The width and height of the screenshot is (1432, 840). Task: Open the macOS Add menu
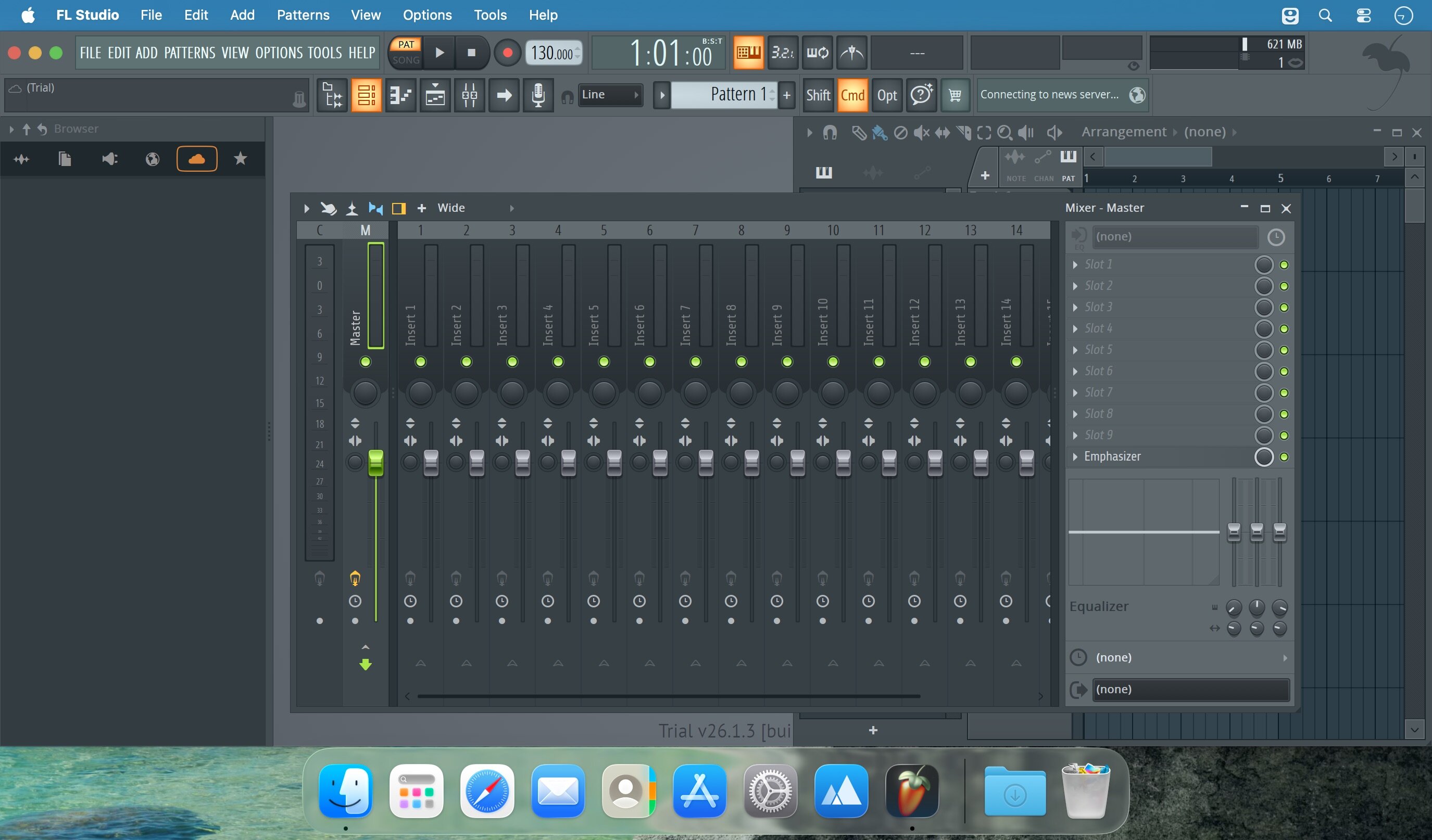[x=242, y=15]
